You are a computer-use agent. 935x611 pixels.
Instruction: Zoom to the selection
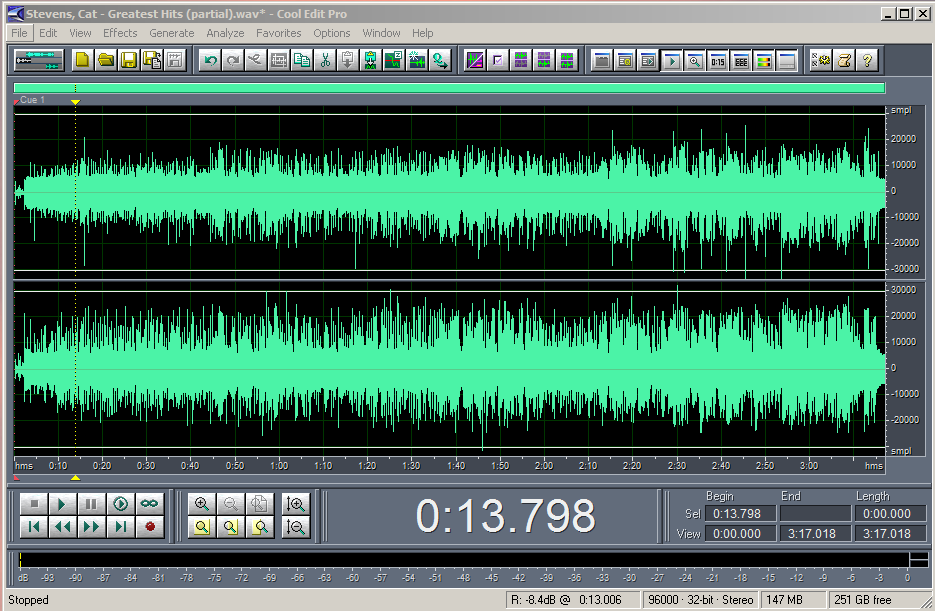click(202, 527)
